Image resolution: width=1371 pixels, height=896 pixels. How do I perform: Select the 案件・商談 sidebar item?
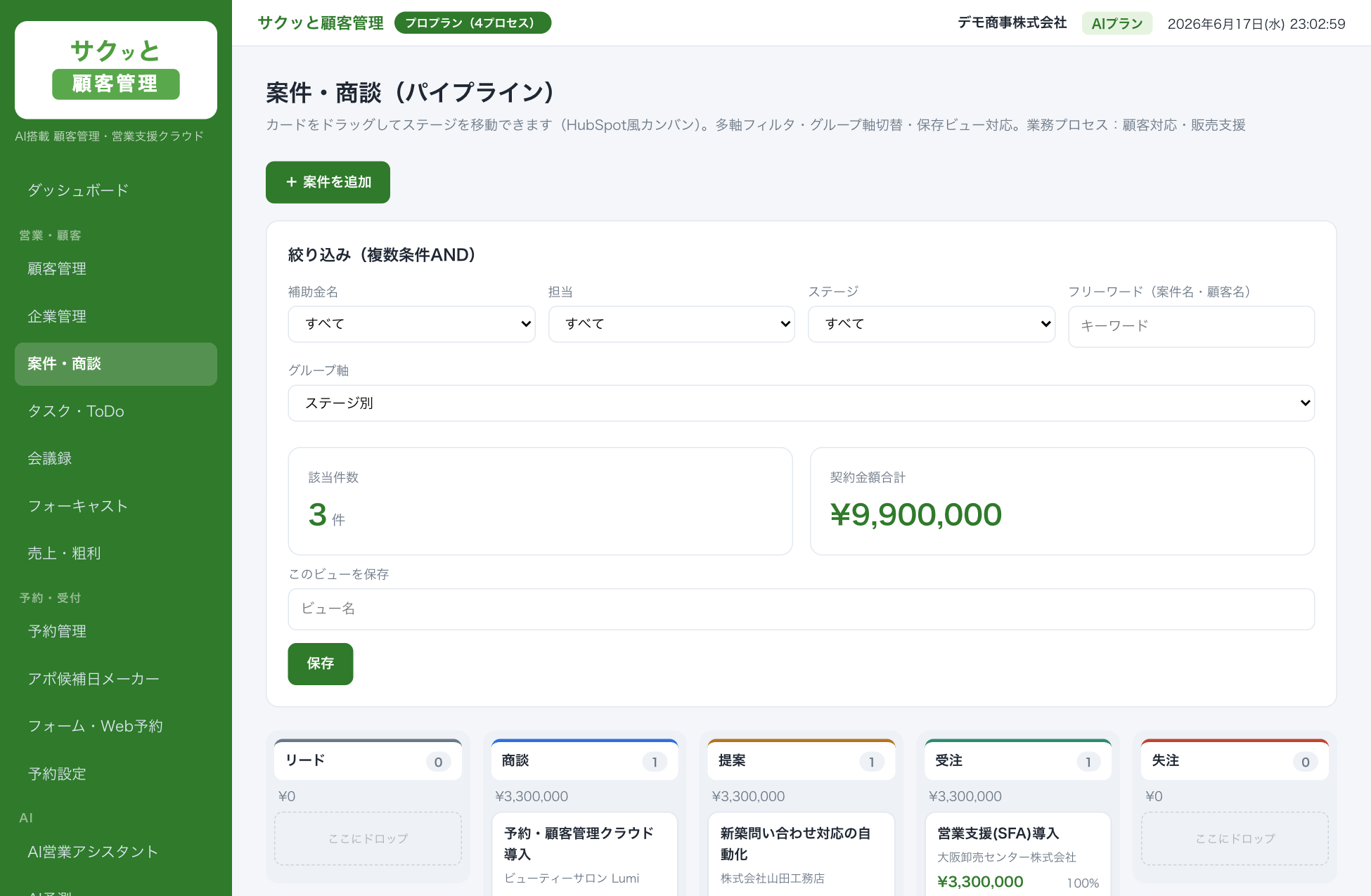click(116, 364)
